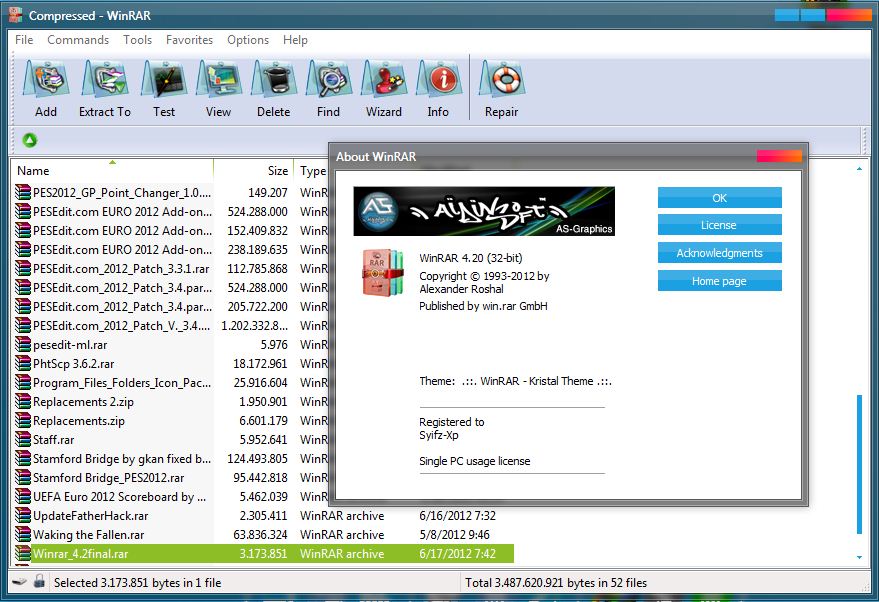Screen dimensions: 879x602
Task: Click the Test archive icon
Action: (164, 79)
